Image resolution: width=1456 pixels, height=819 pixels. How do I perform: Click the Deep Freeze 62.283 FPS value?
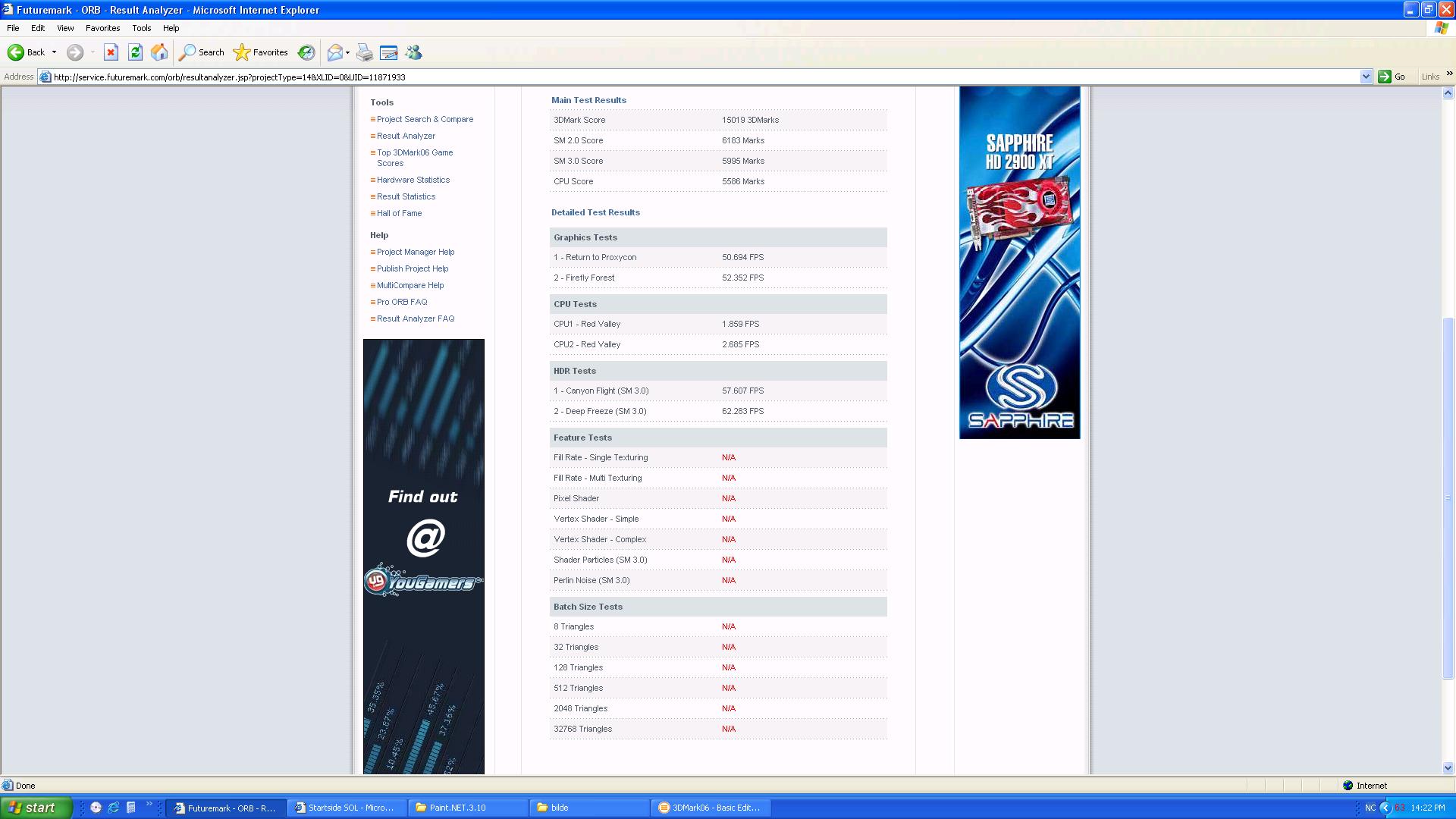pyautogui.click(x=742, y=411)
